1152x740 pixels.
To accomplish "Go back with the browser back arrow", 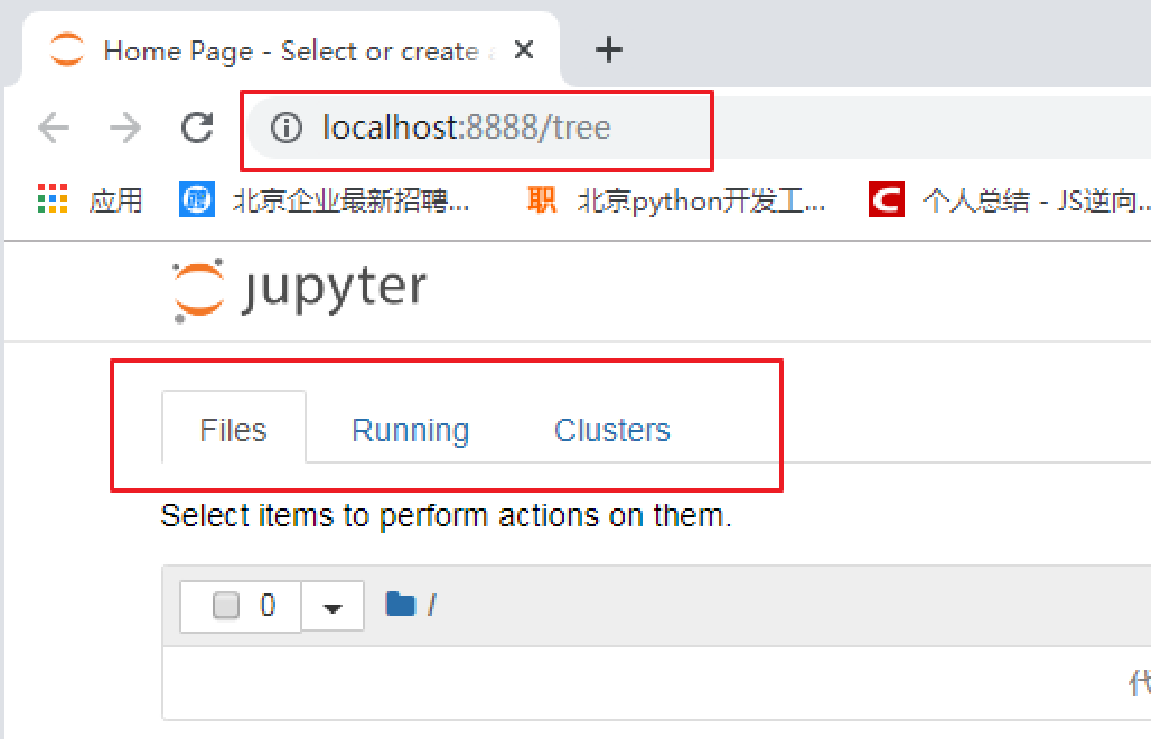I will 54,128.
